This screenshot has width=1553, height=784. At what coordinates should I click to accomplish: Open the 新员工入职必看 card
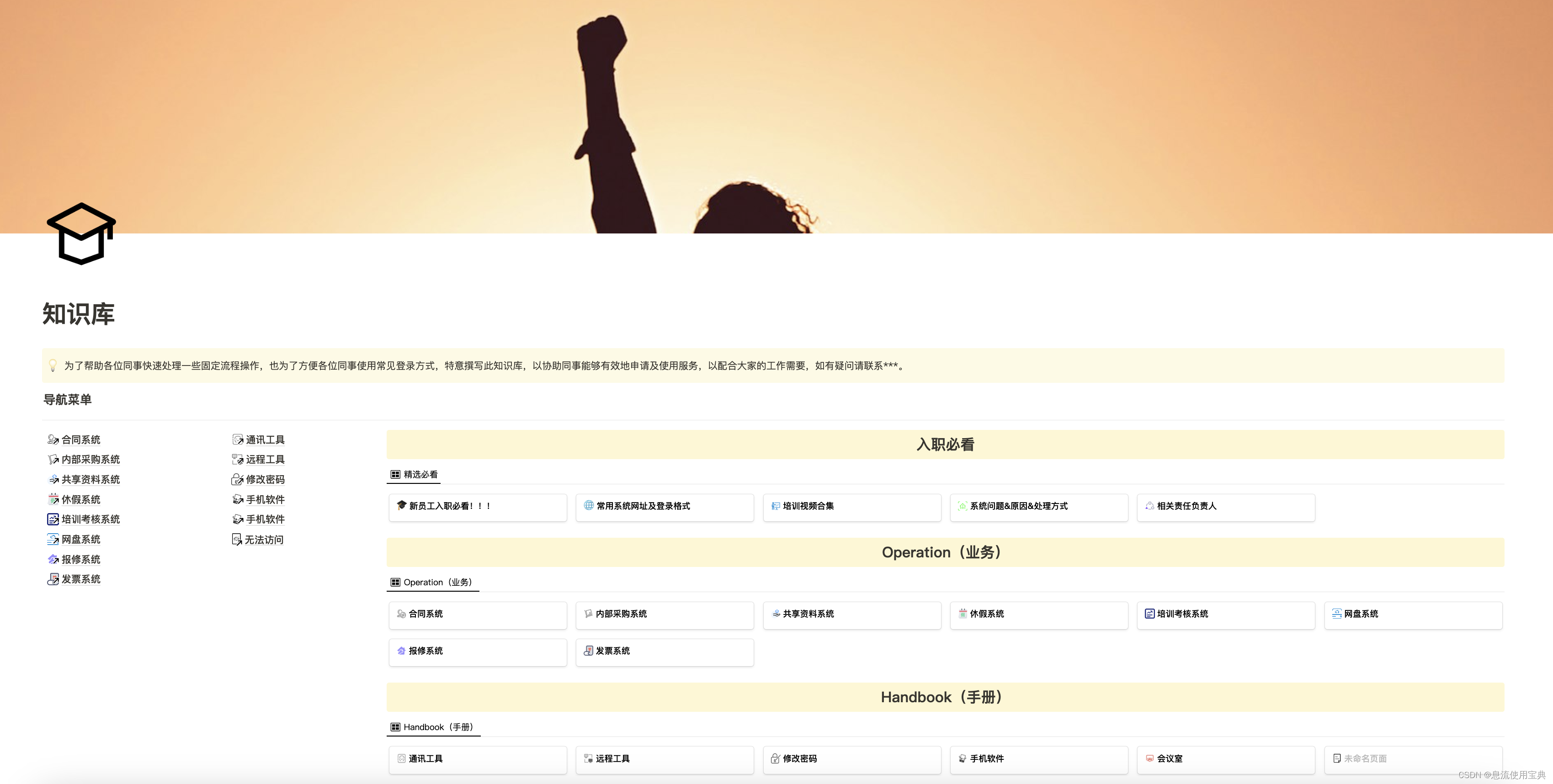coord(478,507)
